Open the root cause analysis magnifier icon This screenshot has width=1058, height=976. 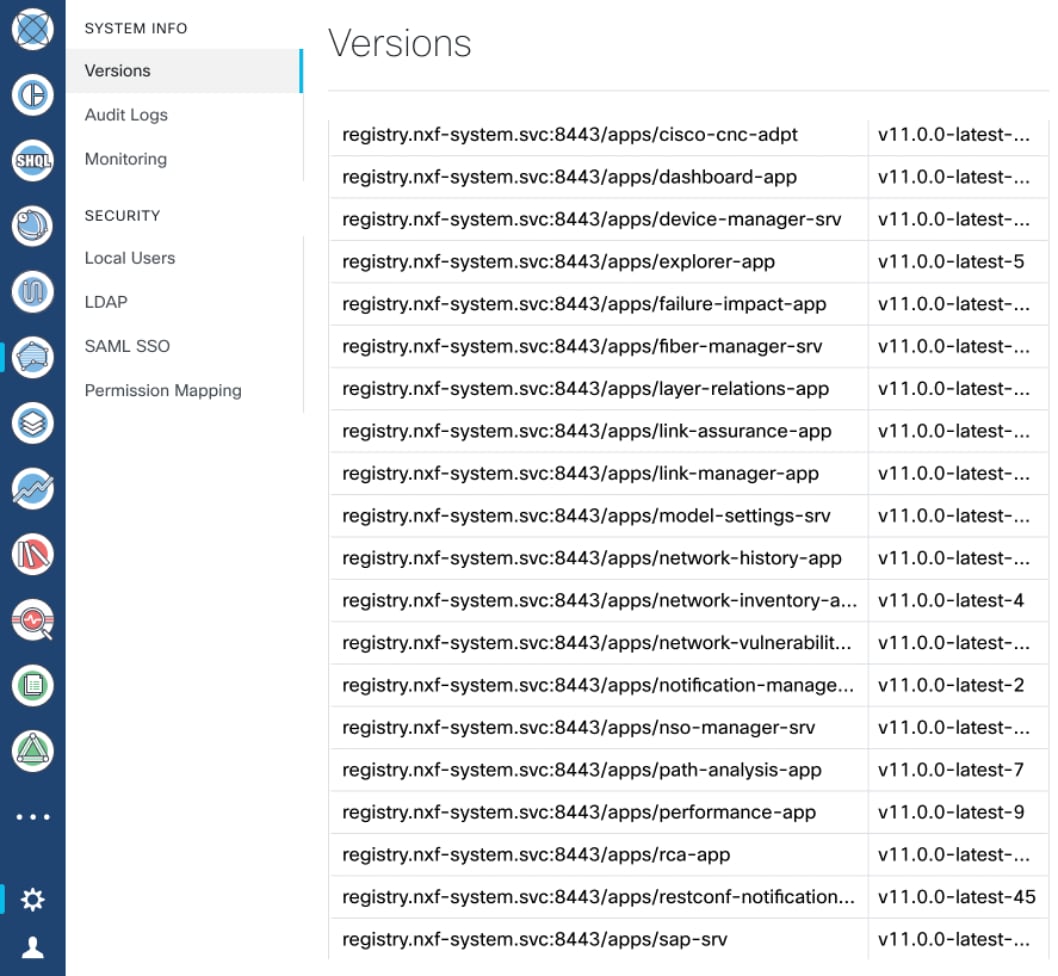[x=33, y=620]
